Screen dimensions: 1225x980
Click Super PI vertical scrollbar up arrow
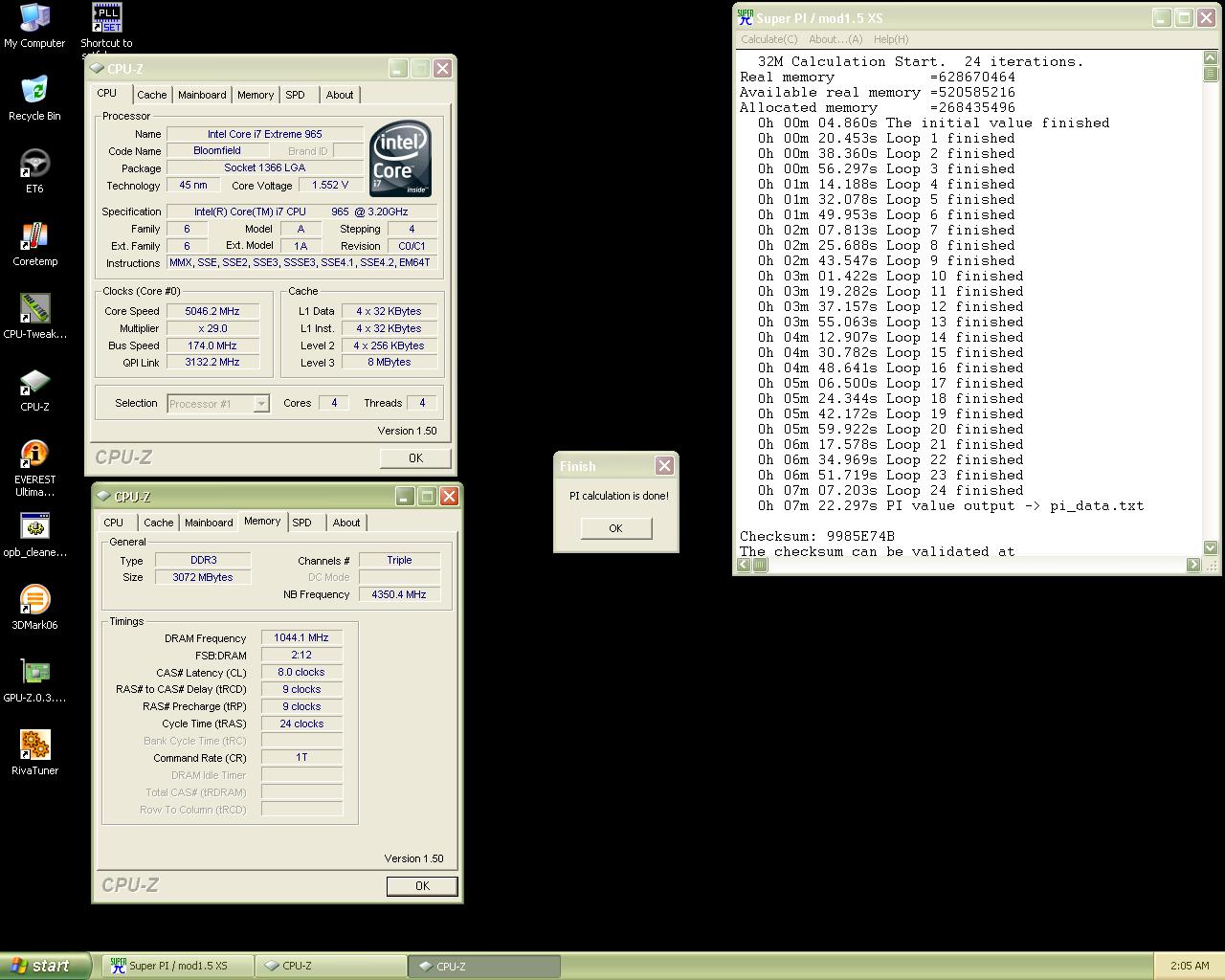[x=1211, y=58]
